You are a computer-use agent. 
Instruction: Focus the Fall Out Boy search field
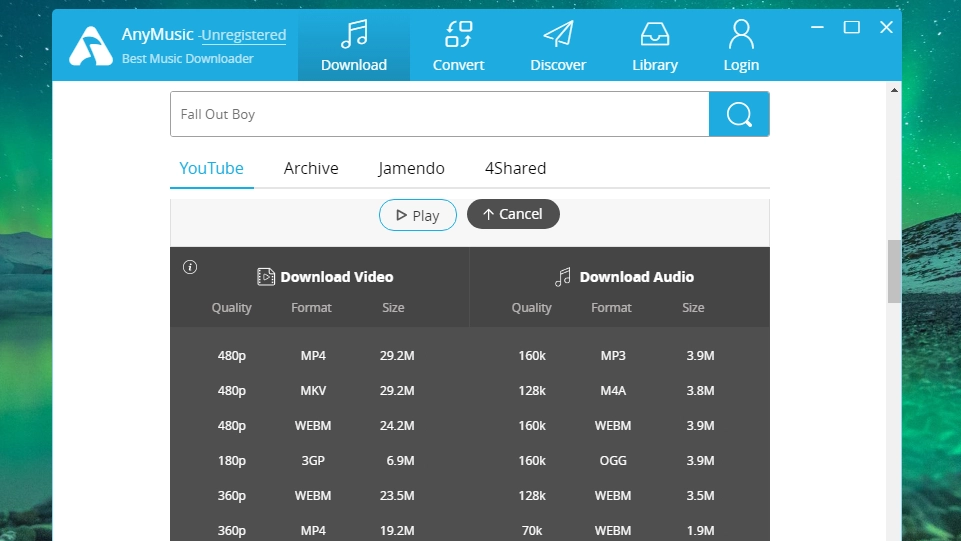coord(439,114)
